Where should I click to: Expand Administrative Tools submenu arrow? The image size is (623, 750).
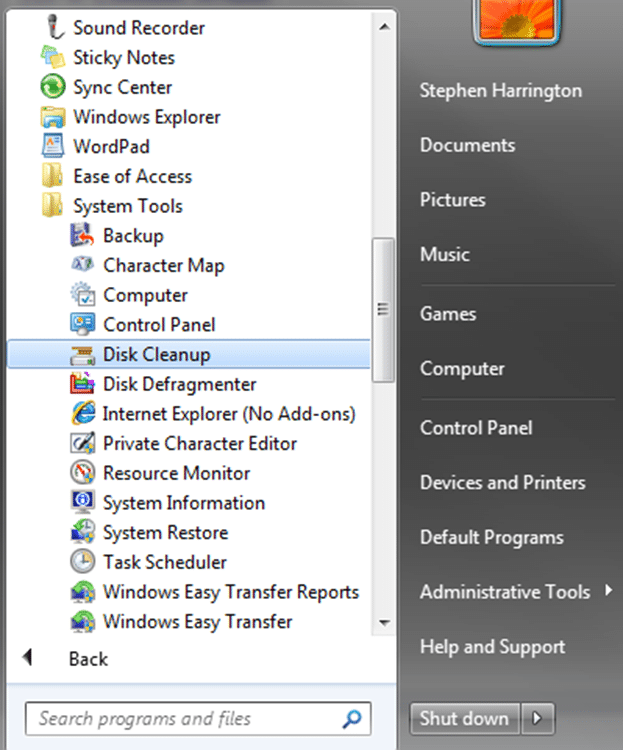click(608, 590)
